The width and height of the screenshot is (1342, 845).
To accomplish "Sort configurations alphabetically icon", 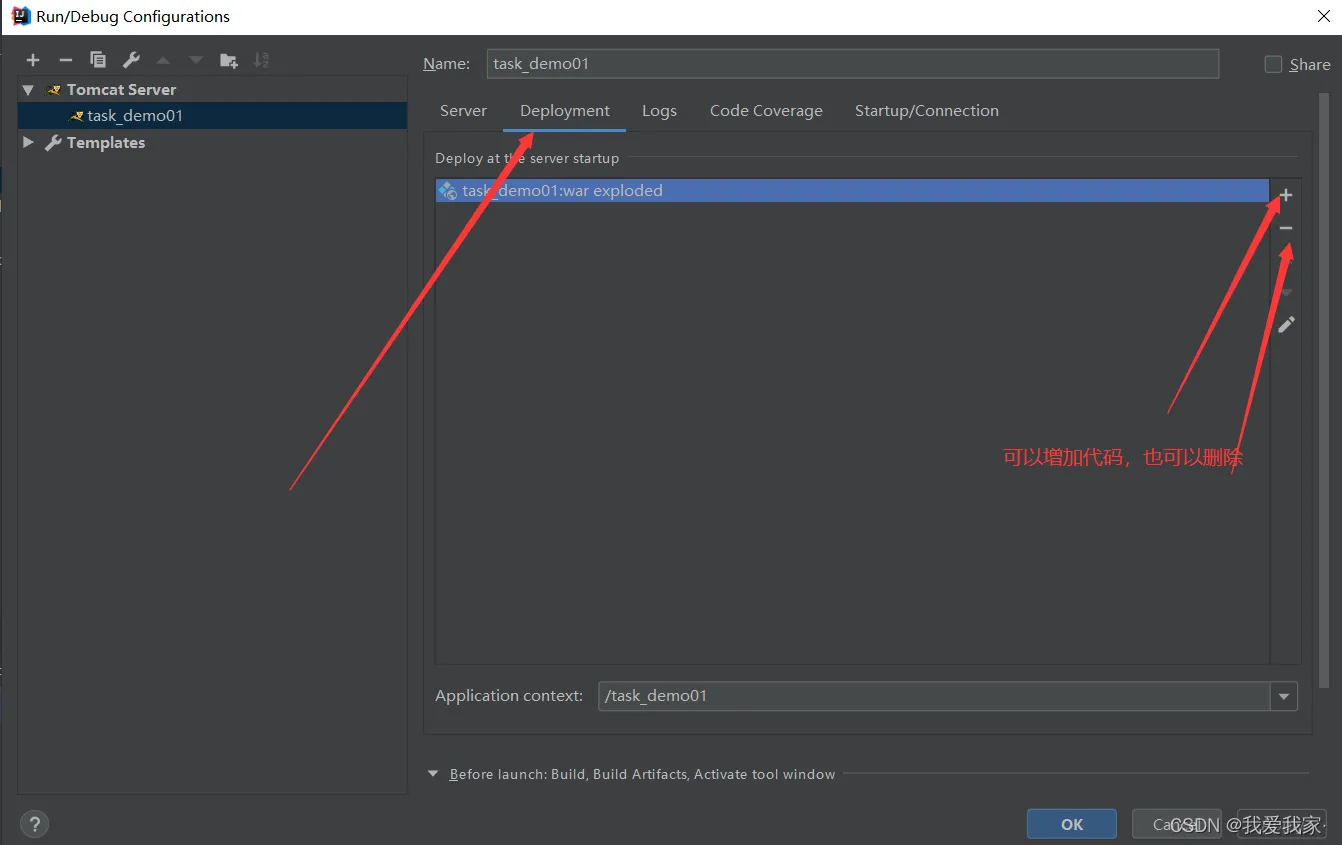I will (261, 61).
